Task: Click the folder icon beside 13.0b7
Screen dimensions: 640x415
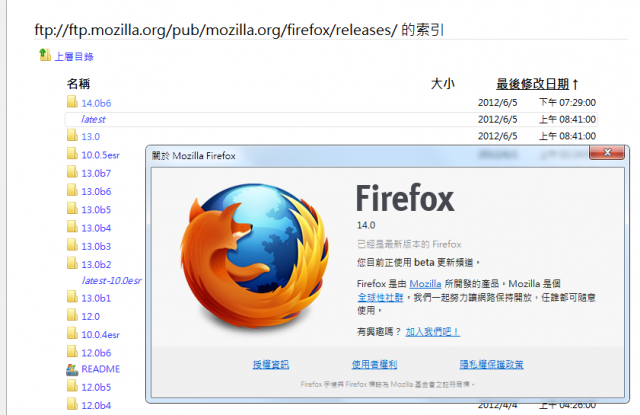Action: 72,172
